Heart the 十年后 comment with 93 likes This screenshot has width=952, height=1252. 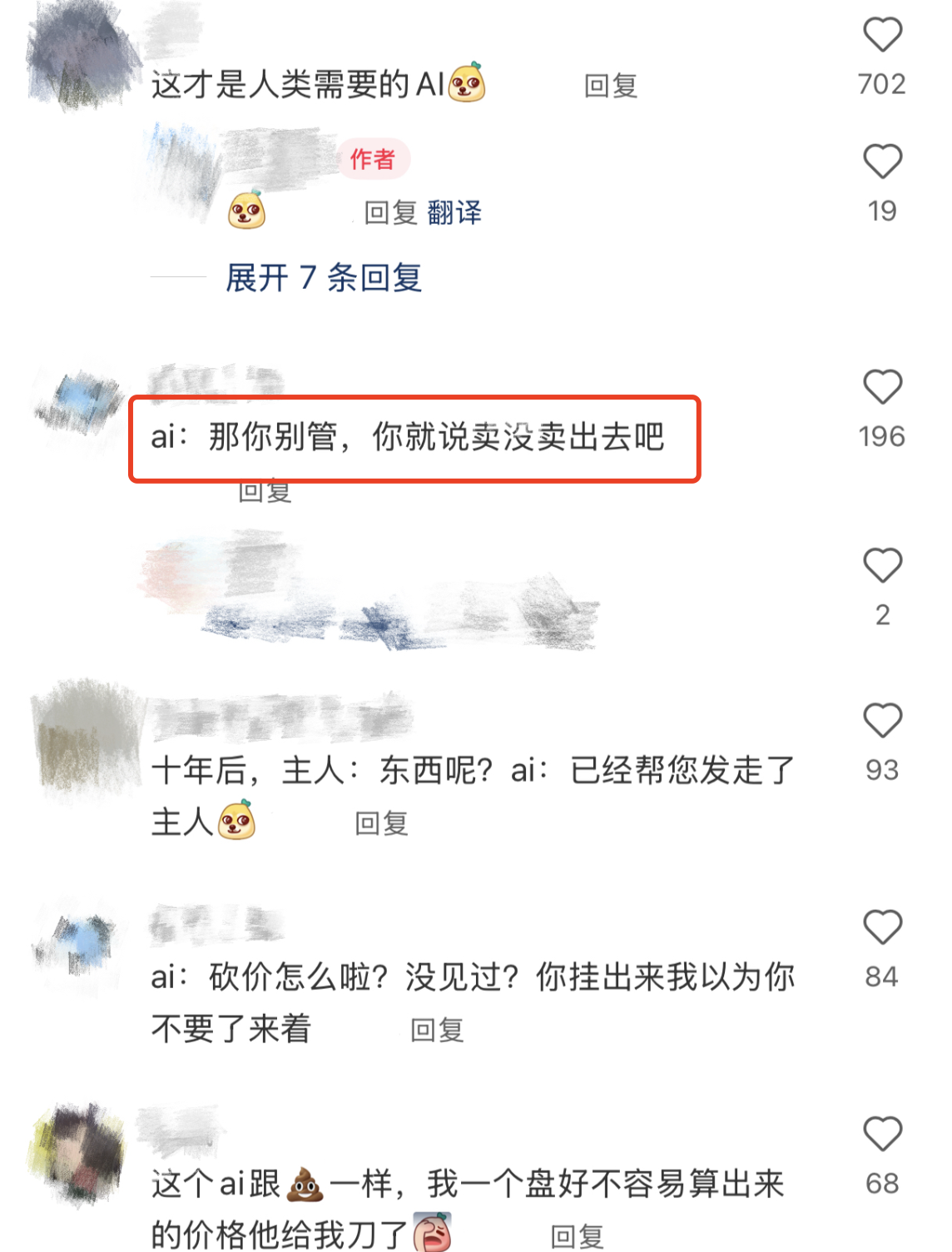(882, 721)
